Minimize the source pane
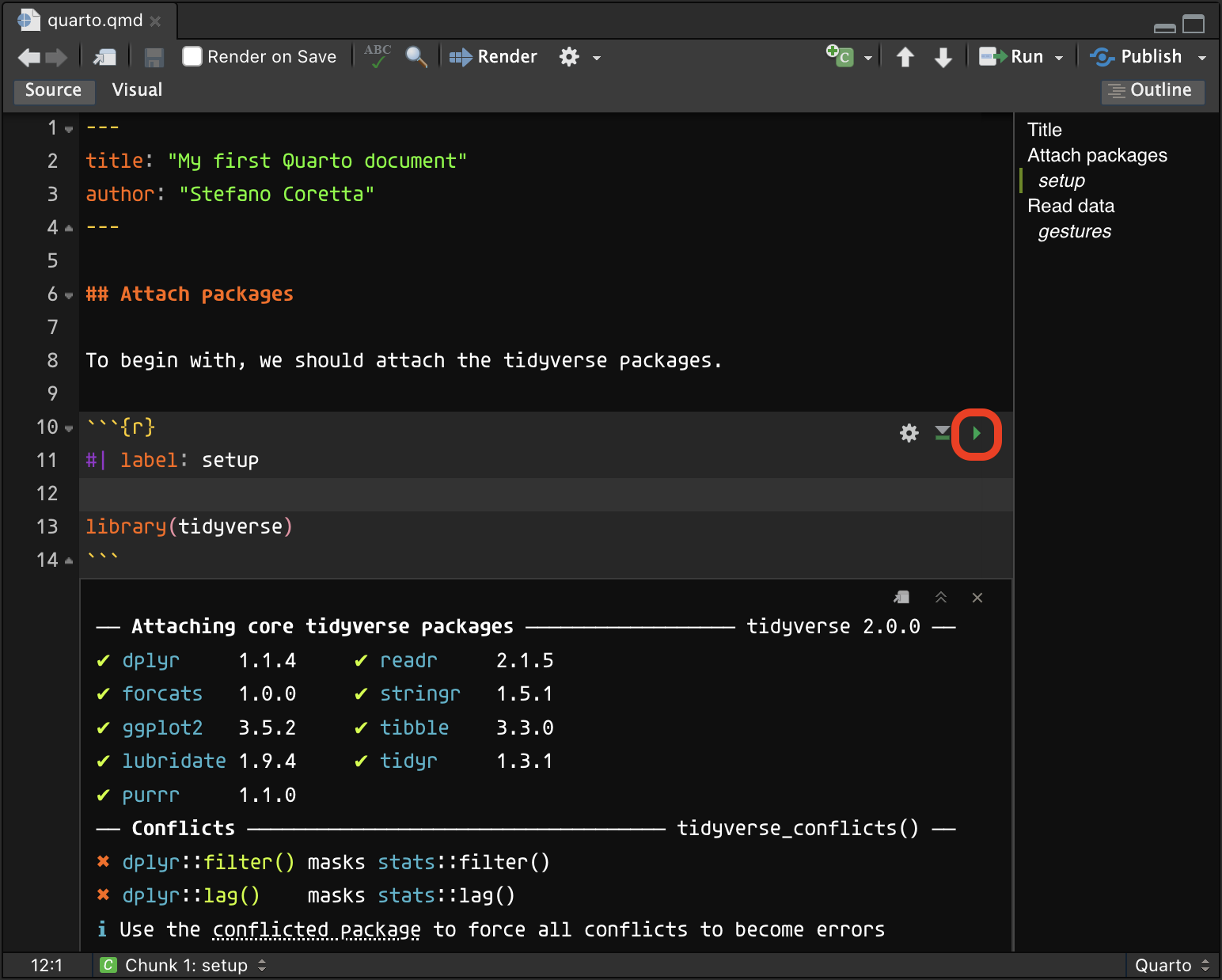 click(1164, 27)
